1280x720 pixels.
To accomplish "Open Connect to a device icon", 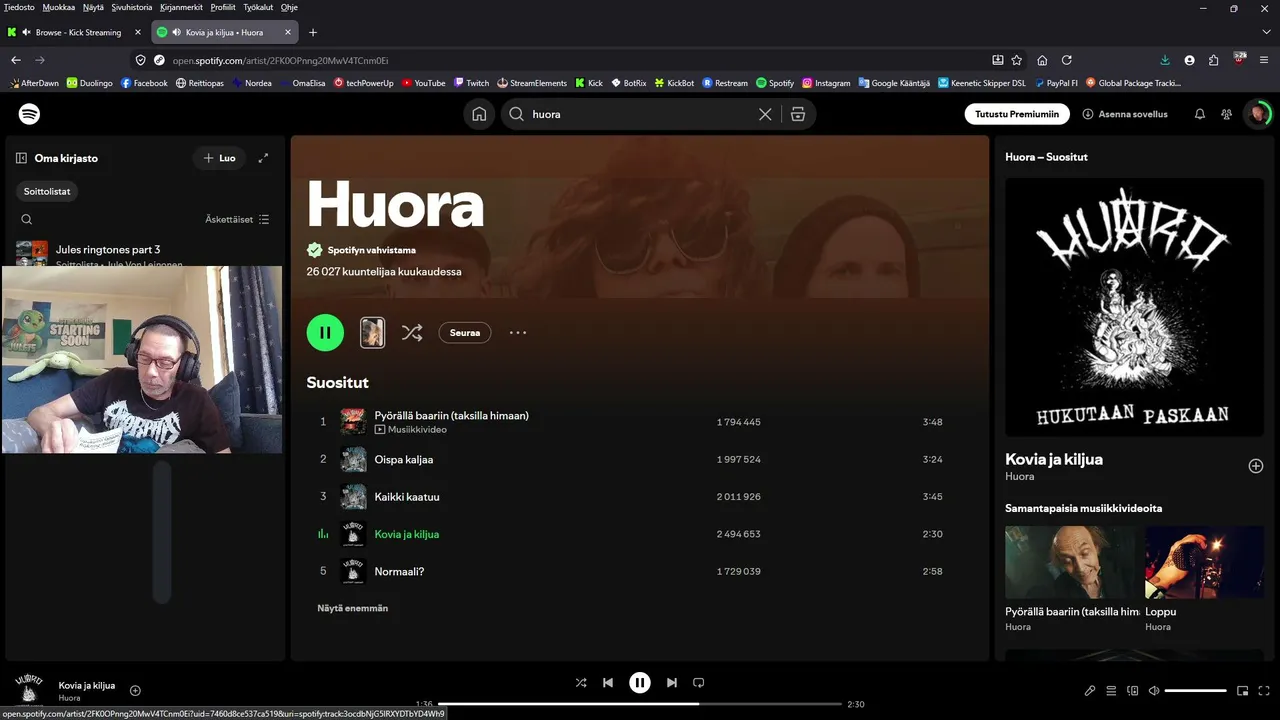I will [1133, 690].
